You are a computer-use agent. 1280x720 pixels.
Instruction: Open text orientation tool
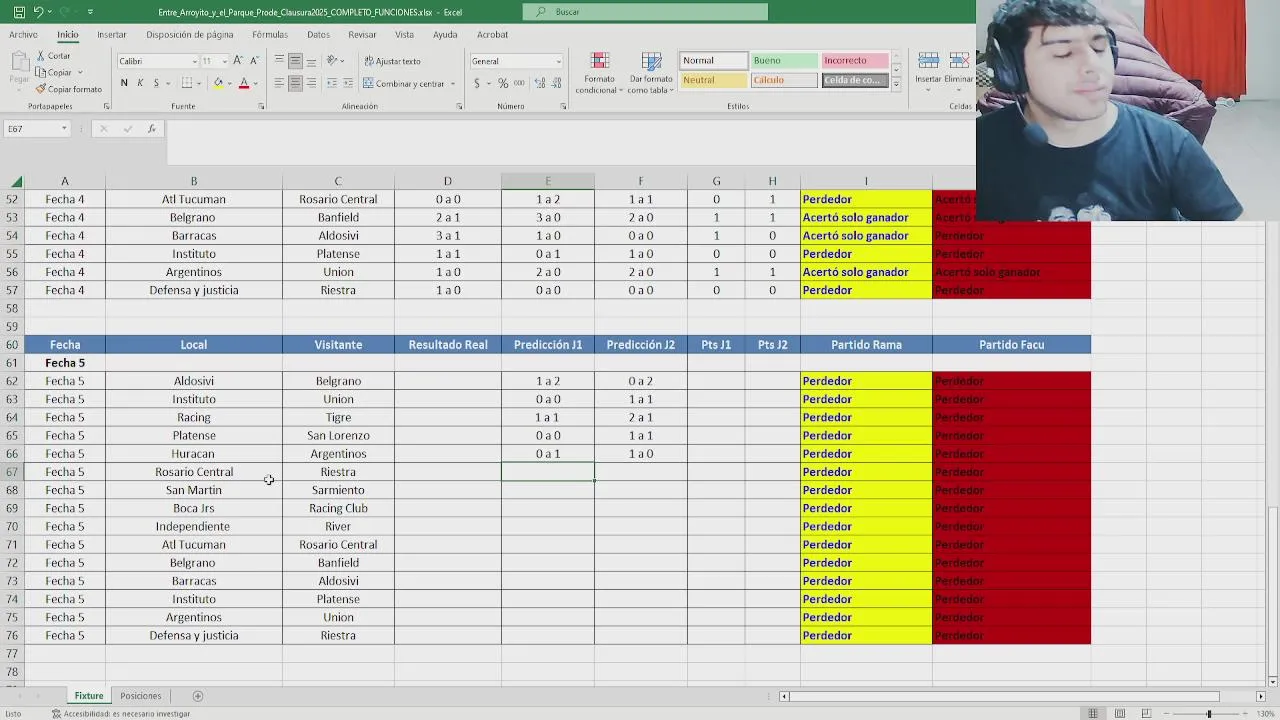[334, 61]
